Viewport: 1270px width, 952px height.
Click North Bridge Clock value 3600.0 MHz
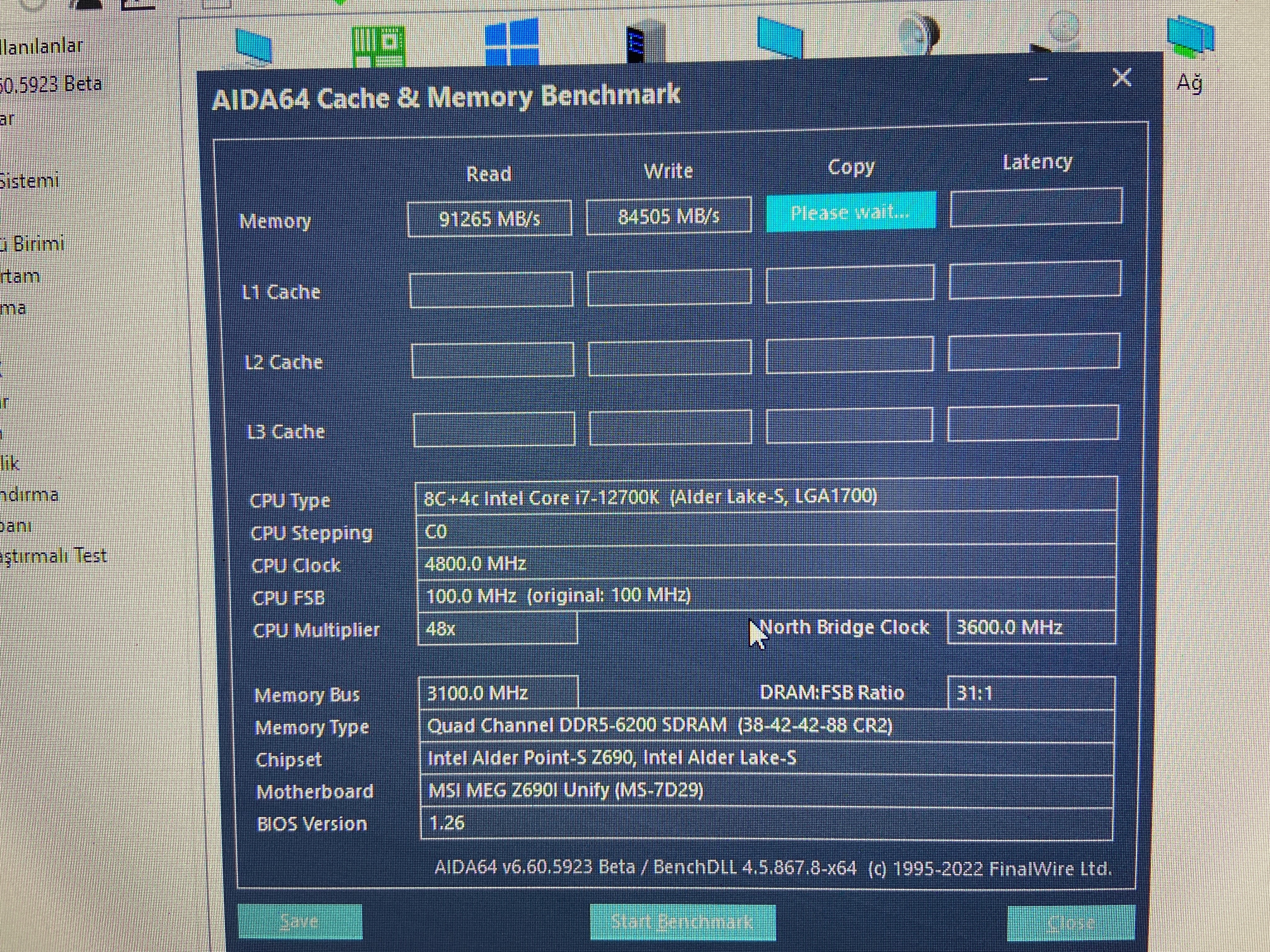(x=1031, y=626)
